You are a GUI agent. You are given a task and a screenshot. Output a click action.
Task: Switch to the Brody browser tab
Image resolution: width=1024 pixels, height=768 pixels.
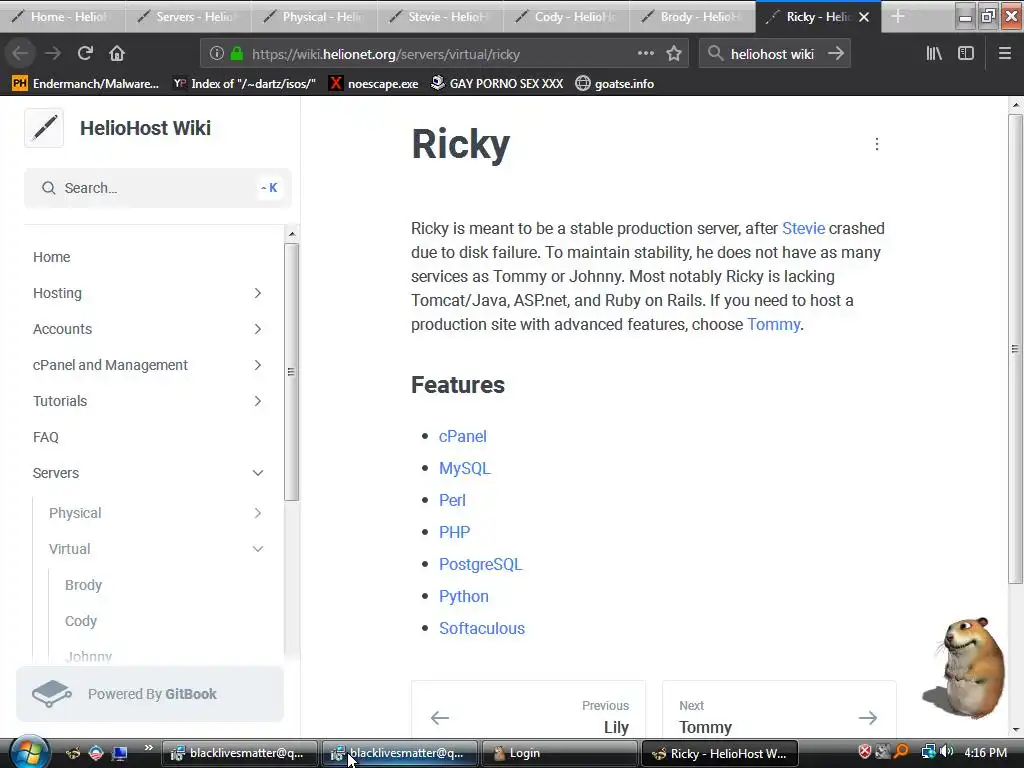pyautogui.click(x=692, y=16)
